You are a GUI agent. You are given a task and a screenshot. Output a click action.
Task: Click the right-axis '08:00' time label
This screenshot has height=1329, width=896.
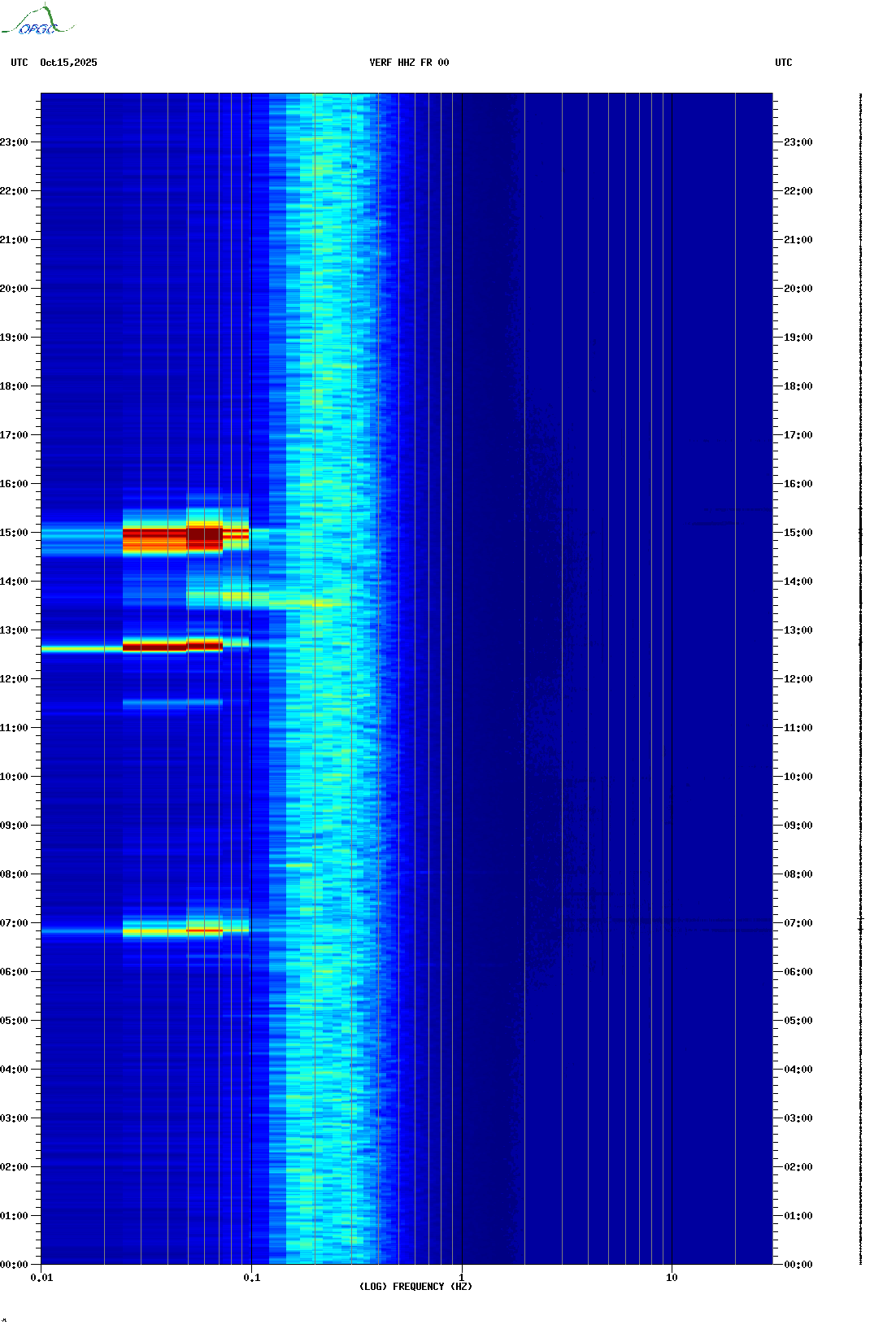pyautogui.click(x=798, y=874)
